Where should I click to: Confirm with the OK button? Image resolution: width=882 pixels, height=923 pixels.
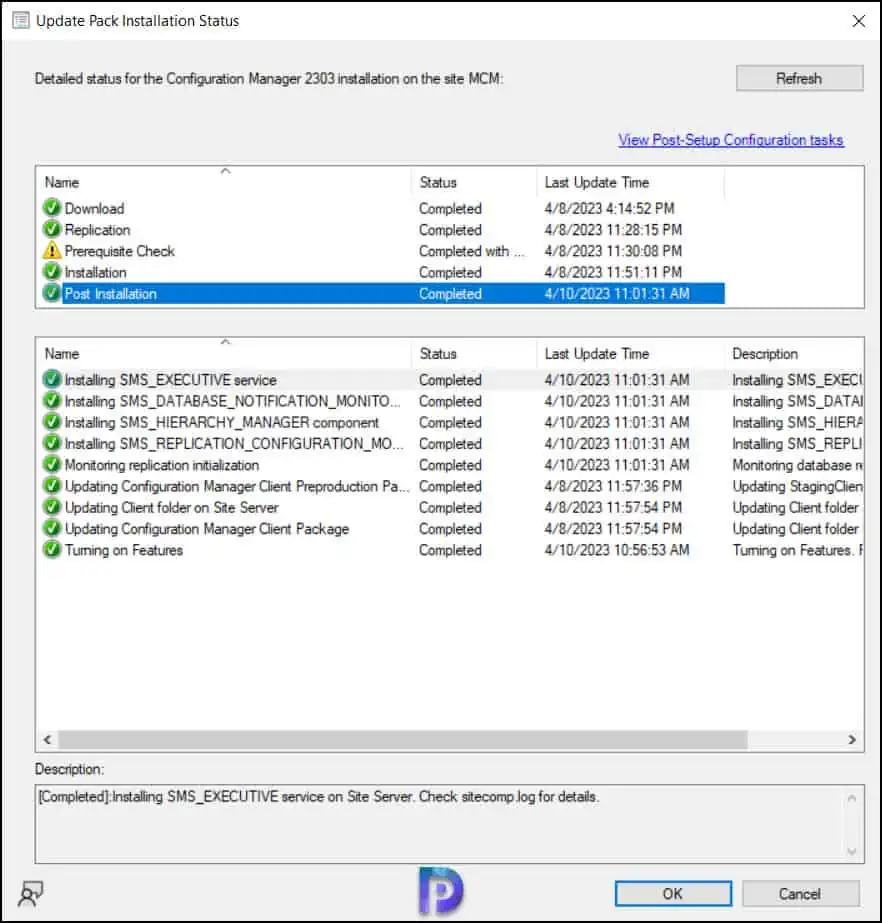[x=673, y=894]
